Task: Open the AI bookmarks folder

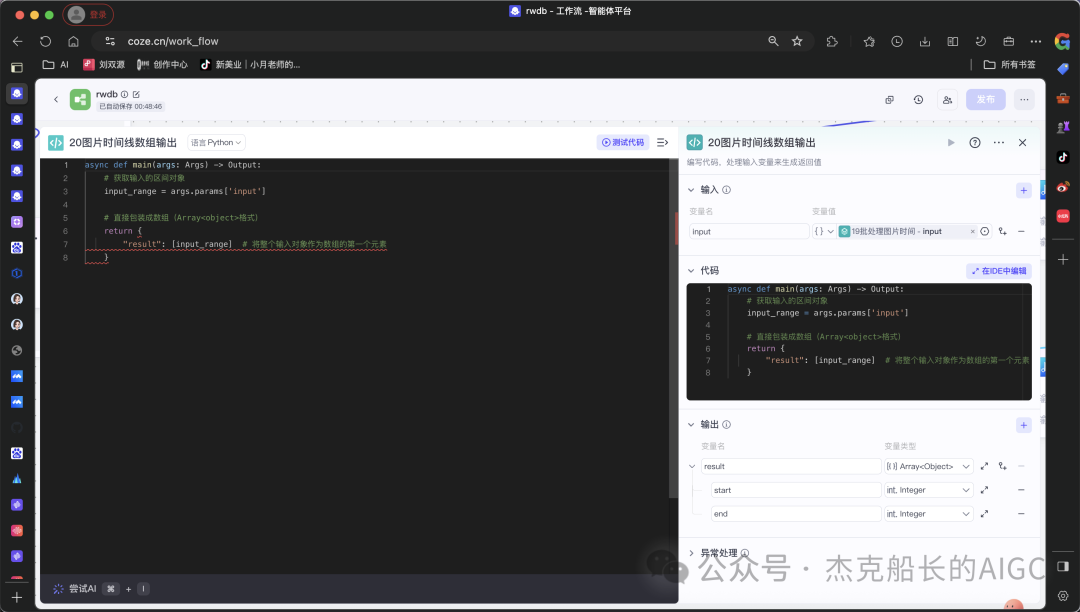Action: [x=56, y=64]
